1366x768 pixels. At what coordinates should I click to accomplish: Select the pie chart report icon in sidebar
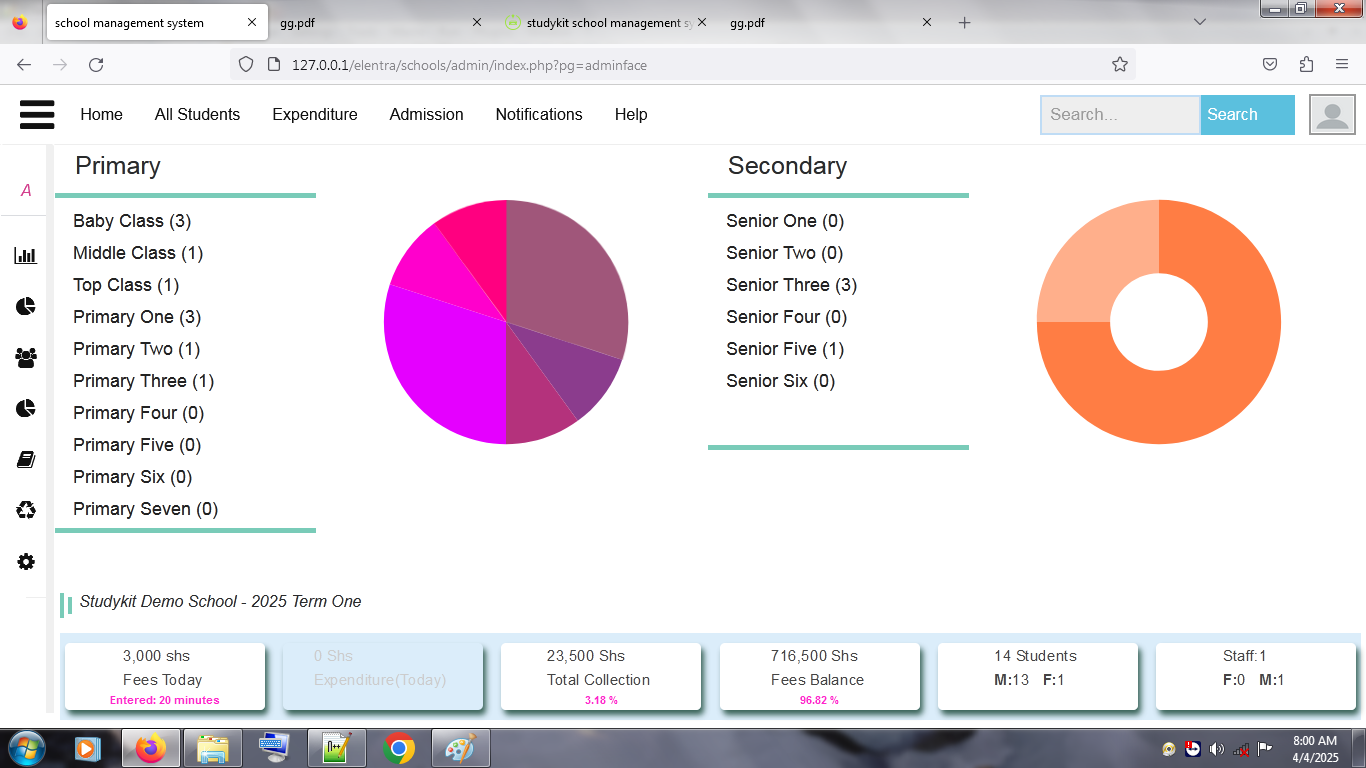click(25, 306)
